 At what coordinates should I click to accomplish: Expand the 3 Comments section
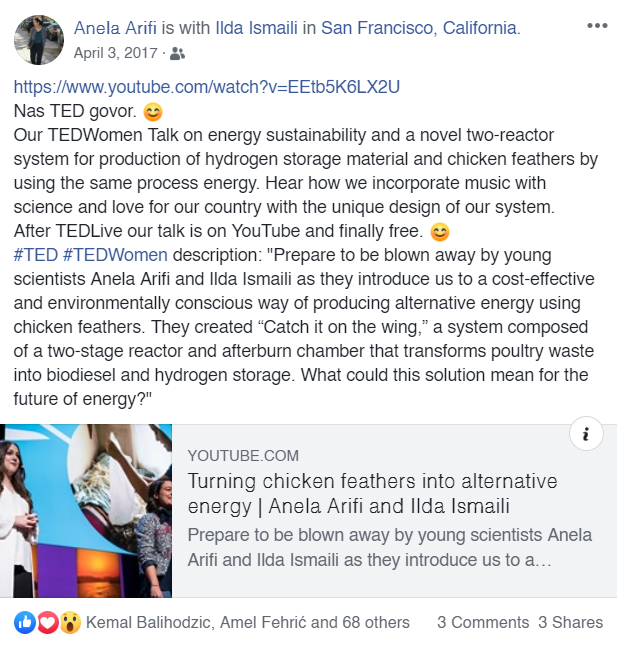483,622
